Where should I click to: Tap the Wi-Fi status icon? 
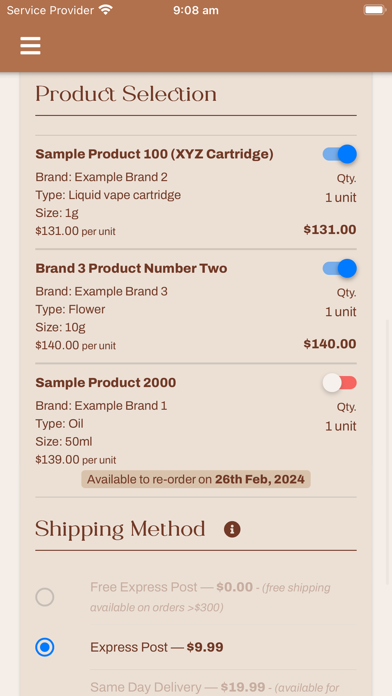(106, 10)
